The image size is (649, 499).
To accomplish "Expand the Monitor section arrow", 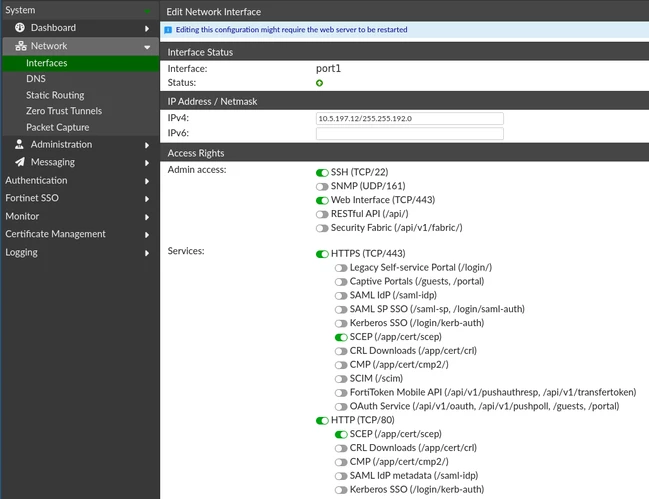I will point(147,217).
